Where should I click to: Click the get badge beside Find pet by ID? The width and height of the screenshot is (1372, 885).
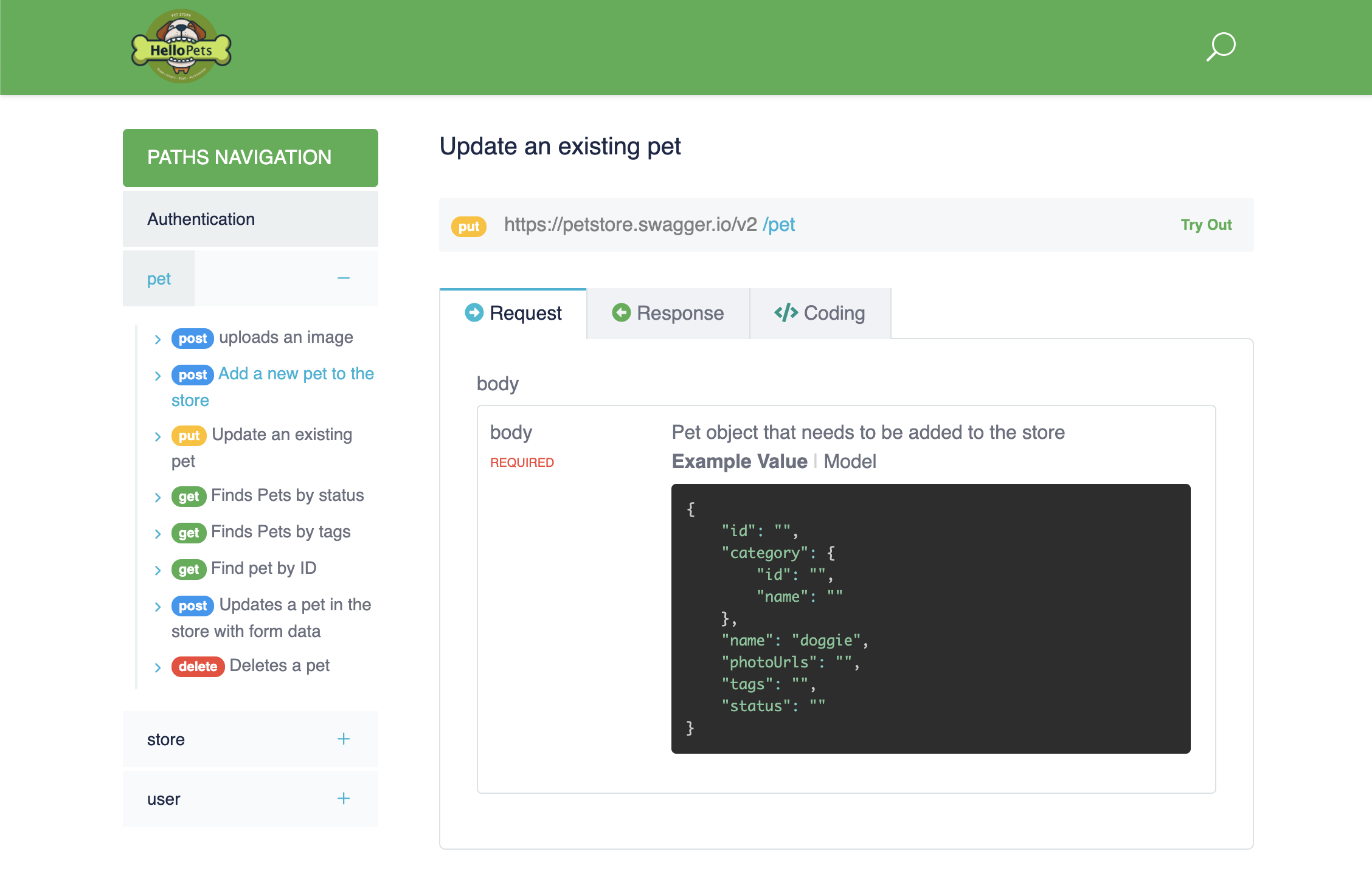[x=189, y=570]
